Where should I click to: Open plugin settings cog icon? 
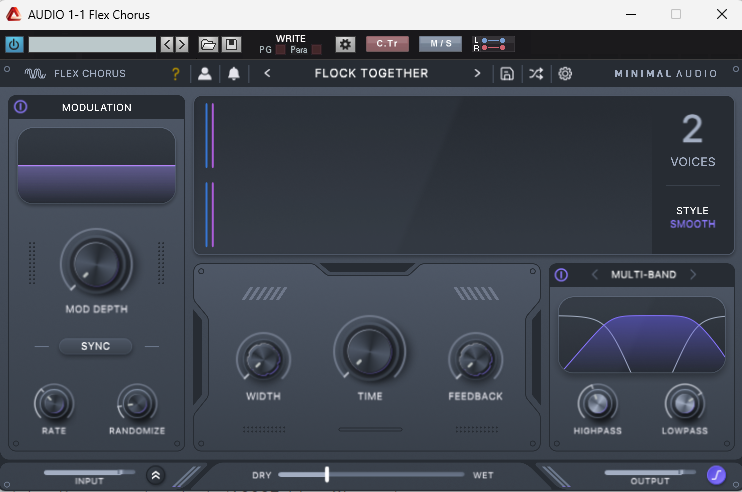[x=565, y=73]
